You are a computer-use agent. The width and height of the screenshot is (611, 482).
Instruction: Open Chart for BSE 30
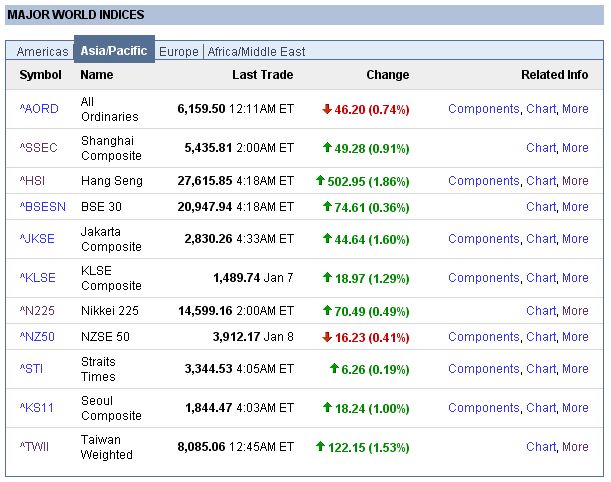pyautogui.click(x=541, y=207)
